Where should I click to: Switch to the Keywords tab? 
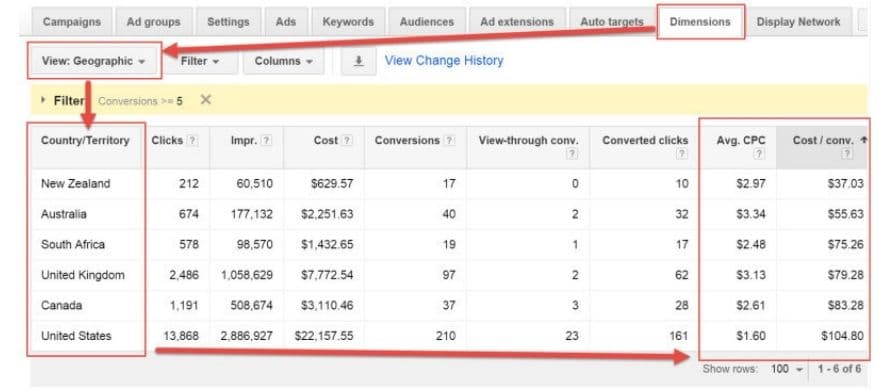pyautogui.click(x=348, y=22)
